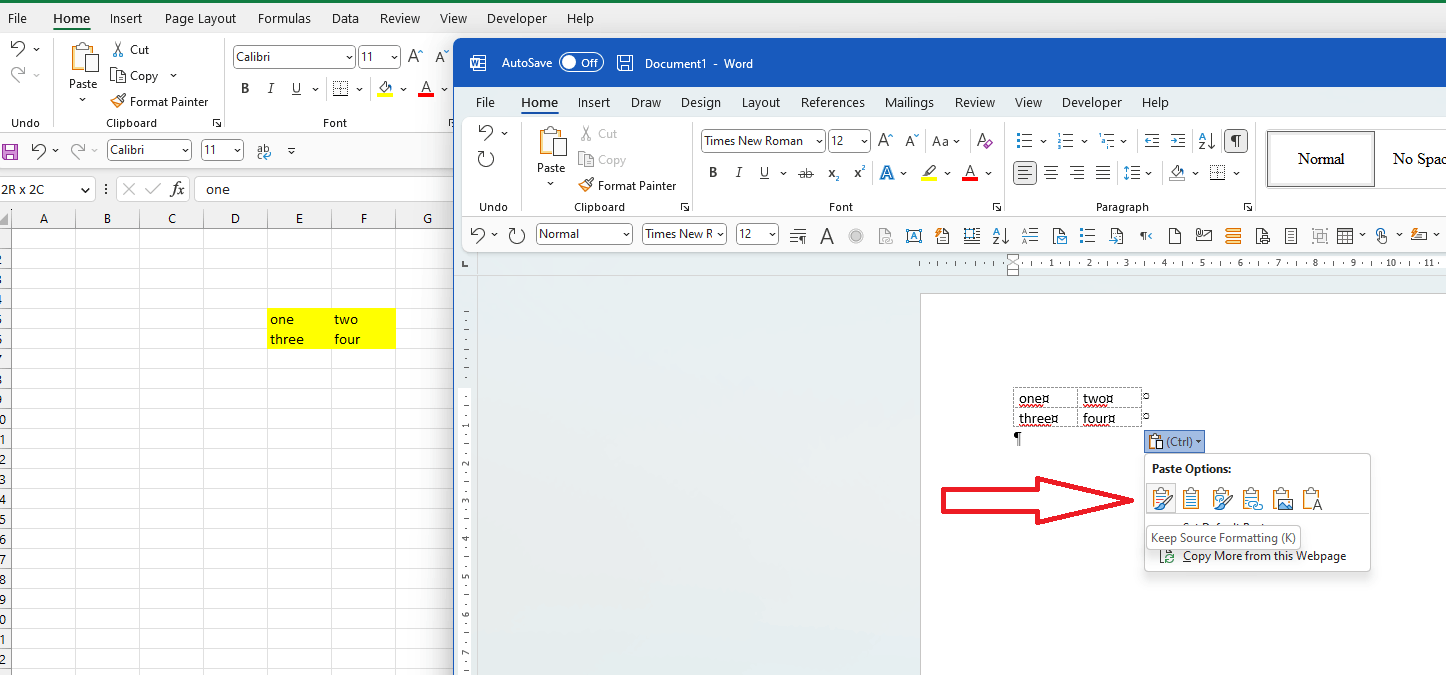Switch to the Mailings ribbon tab

tap(909, 102)
